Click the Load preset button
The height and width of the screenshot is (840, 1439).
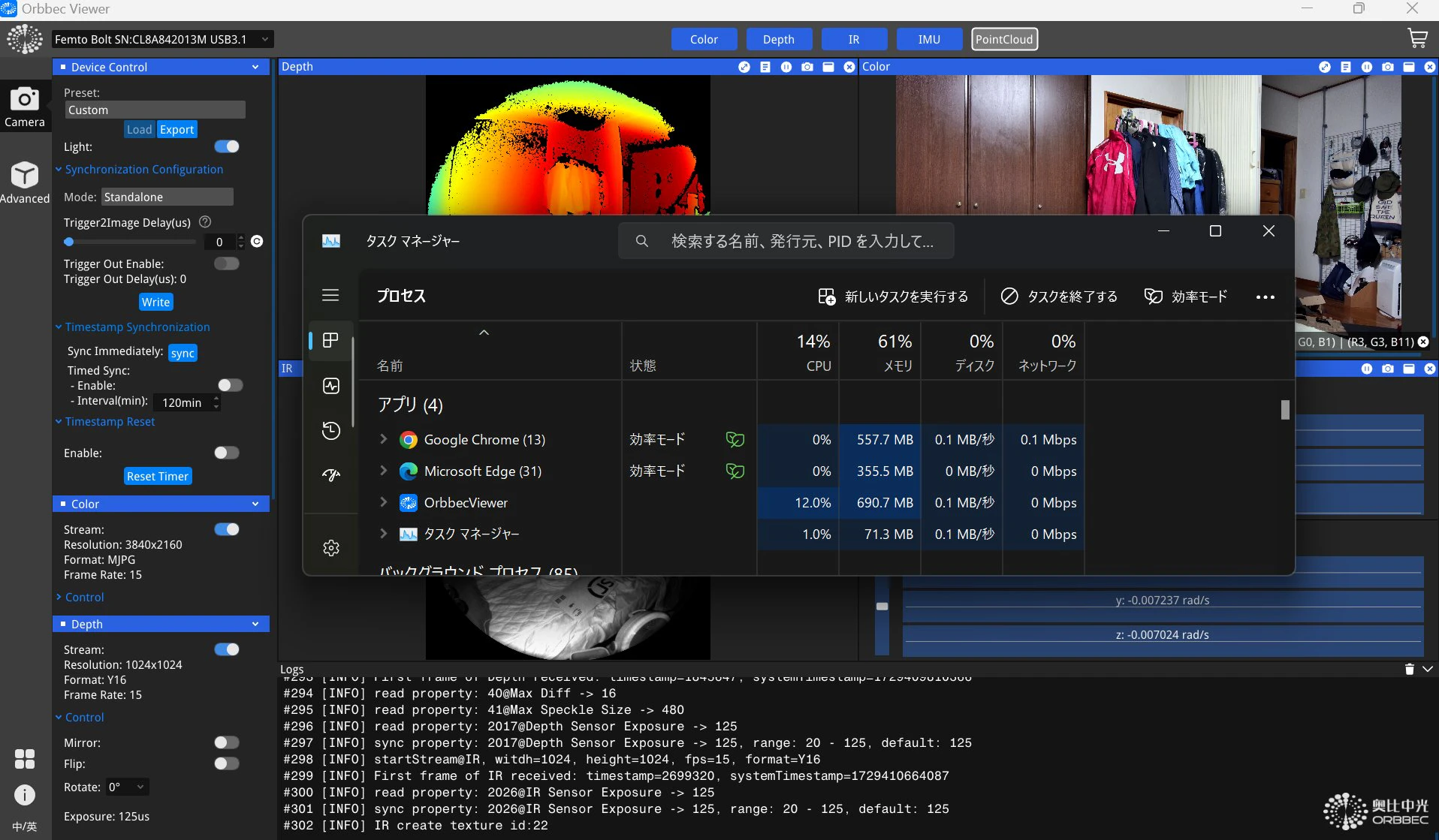(140, 130)
